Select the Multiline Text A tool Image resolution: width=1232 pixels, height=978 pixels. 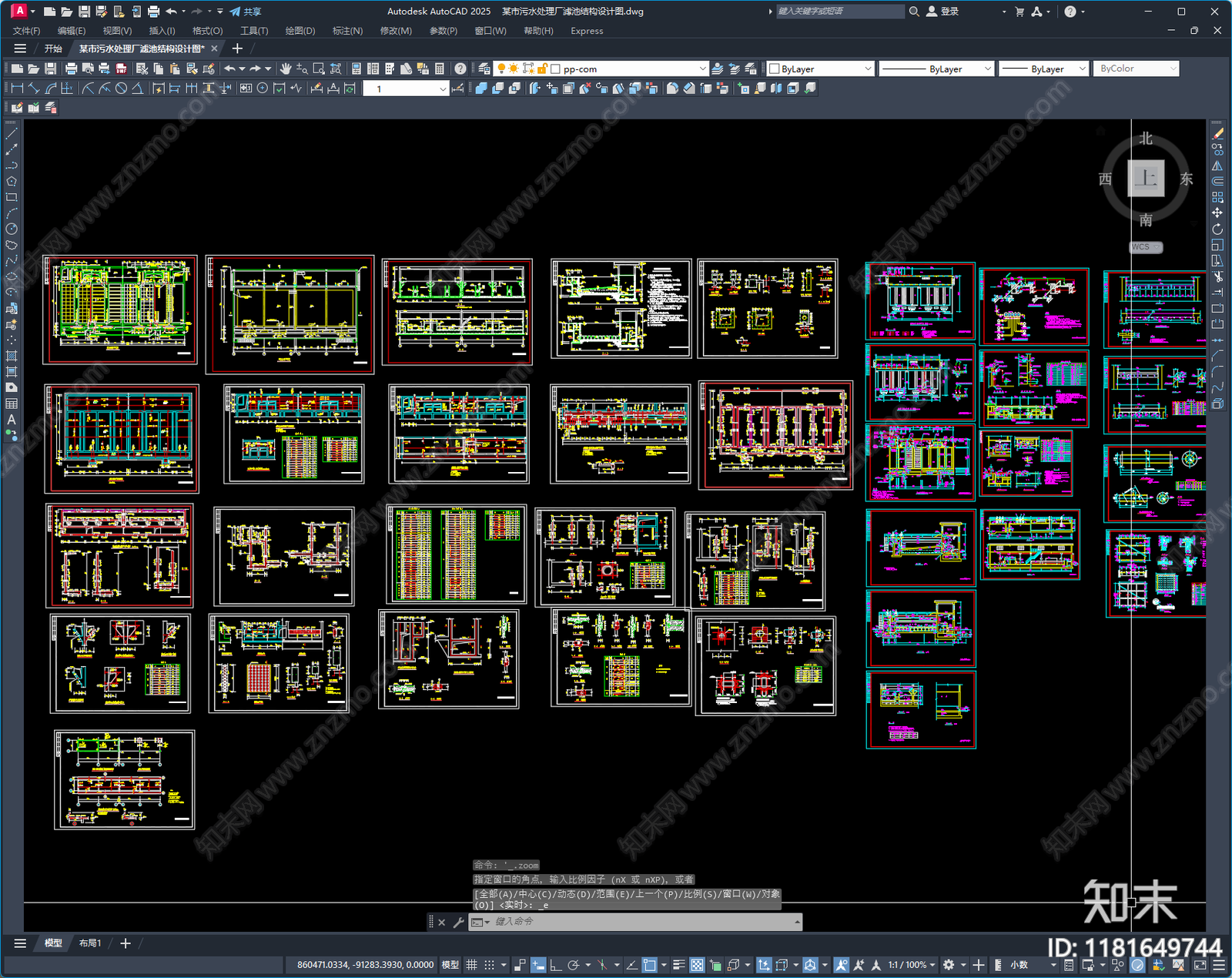tap(11, 420)
